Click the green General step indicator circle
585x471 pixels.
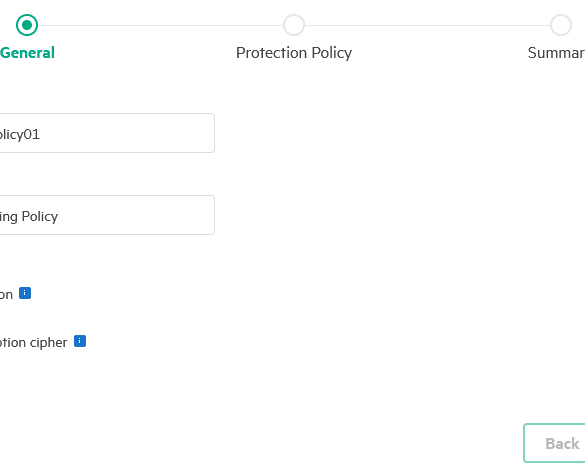pos(27,25)
